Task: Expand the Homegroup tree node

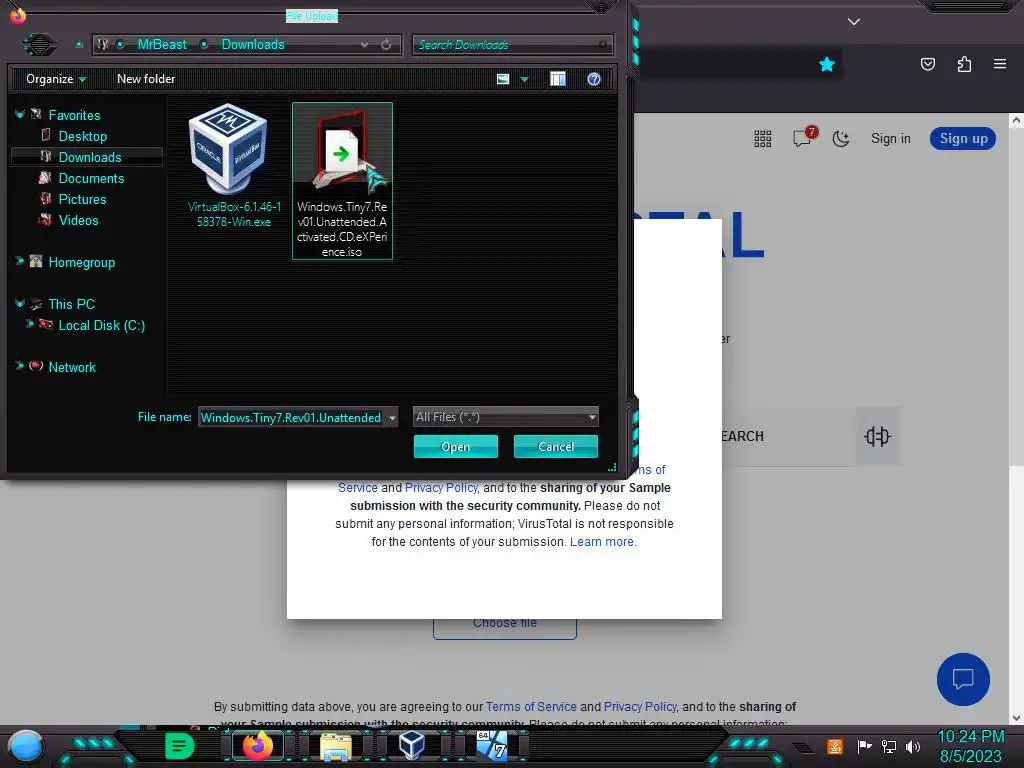Action: coord(20,261)
